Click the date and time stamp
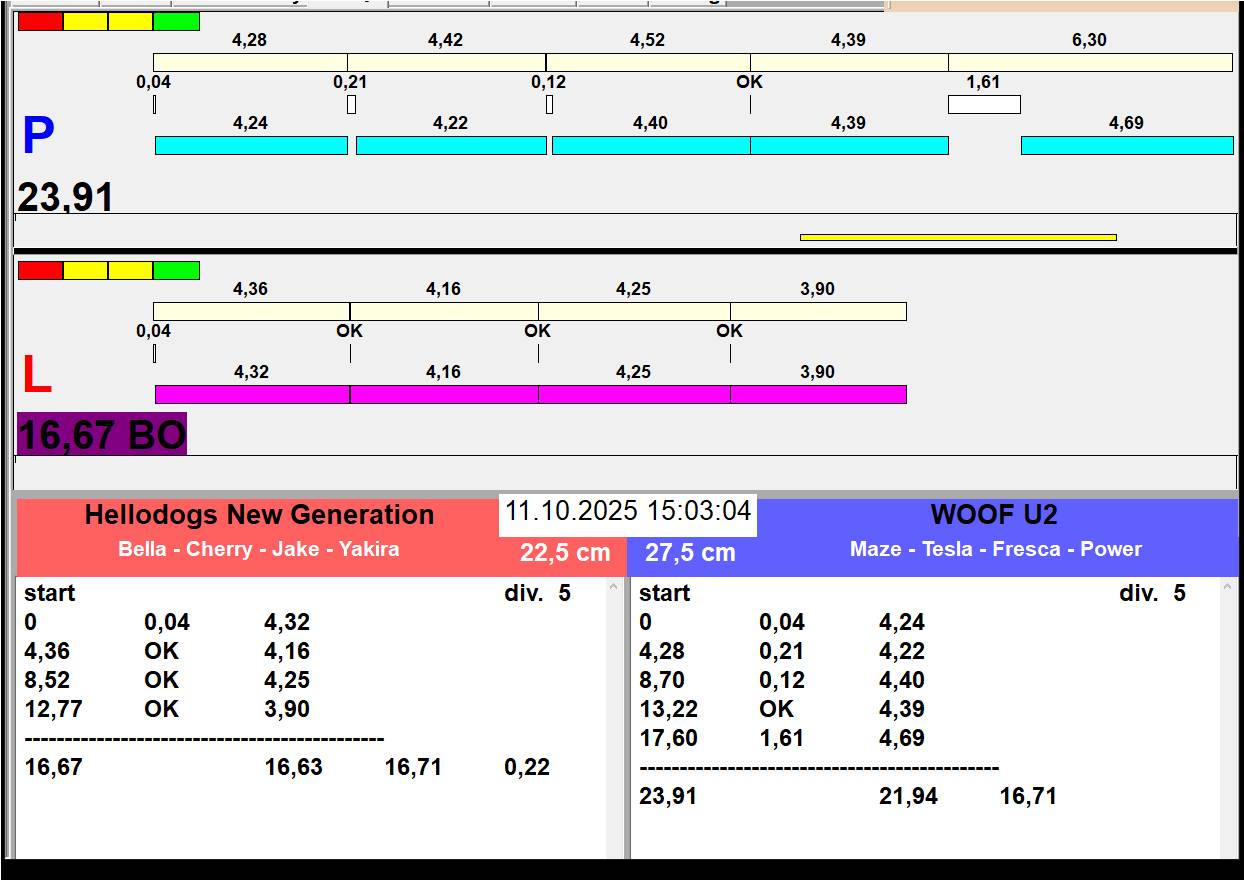Screen dimensions: 1244x880 [627, 511]
